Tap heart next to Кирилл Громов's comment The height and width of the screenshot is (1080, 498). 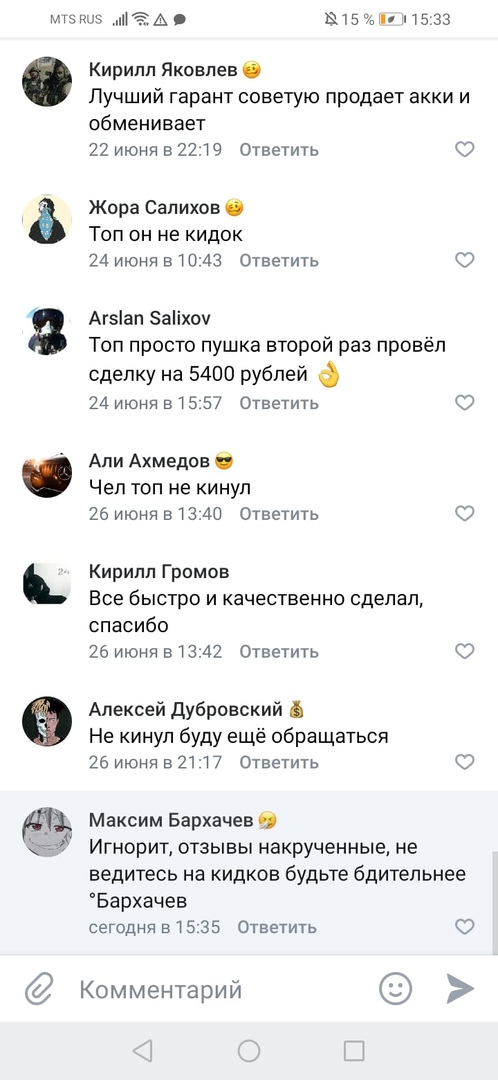pos(465,651)
